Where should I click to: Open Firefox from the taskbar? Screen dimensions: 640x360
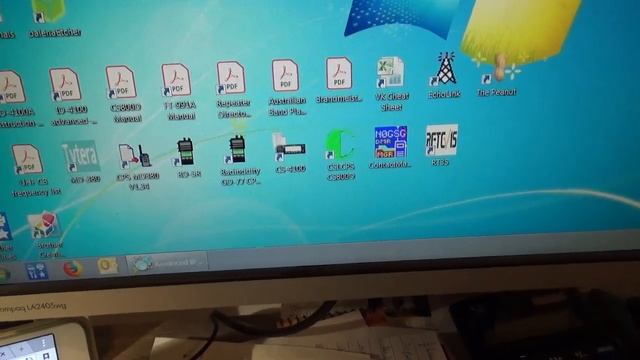click(x=73, y=269)
